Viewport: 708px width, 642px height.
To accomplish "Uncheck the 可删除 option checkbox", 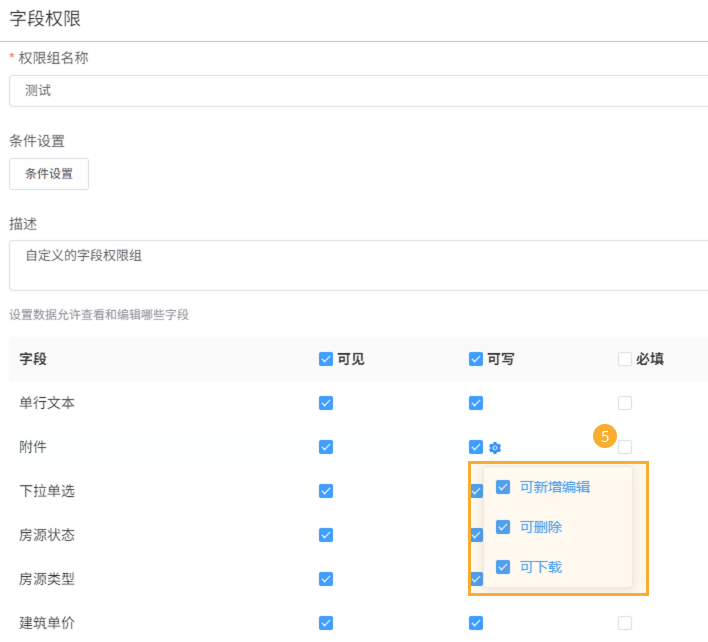I will tap(503, 527).
